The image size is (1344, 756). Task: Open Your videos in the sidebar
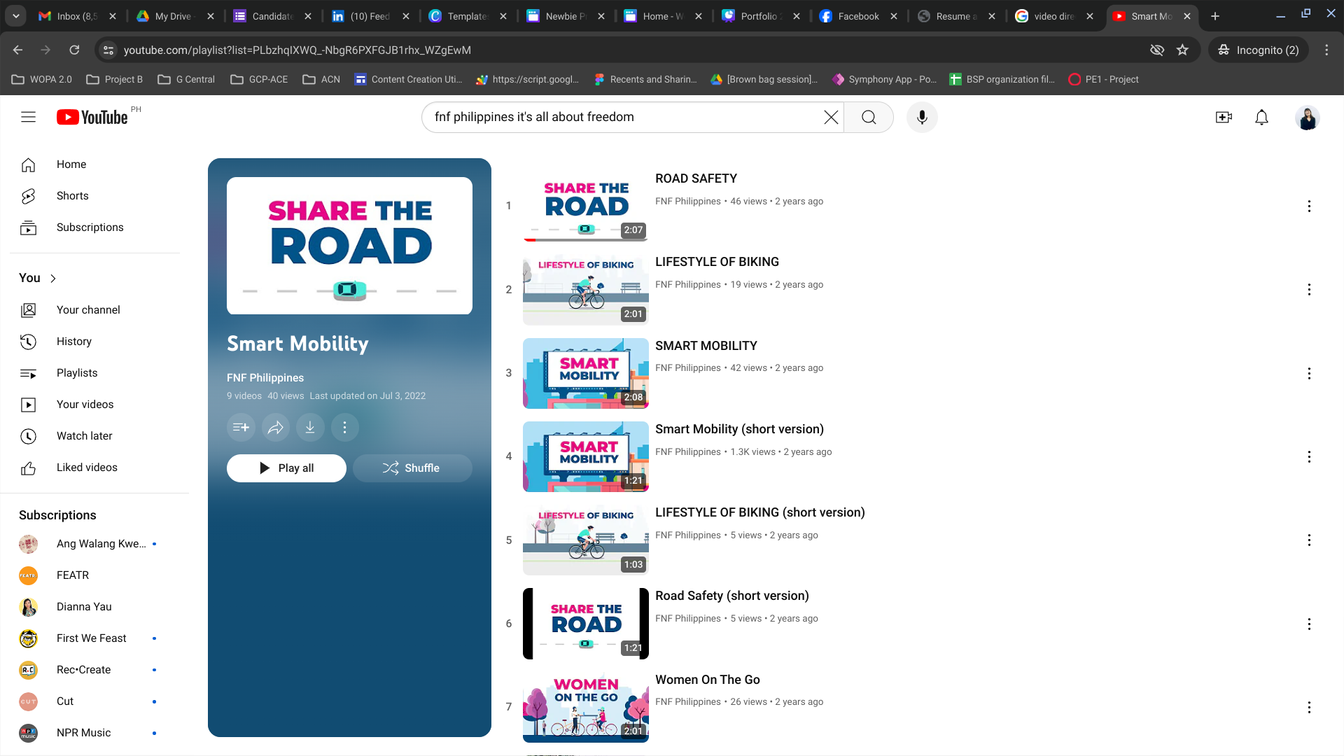coord(94,405)
